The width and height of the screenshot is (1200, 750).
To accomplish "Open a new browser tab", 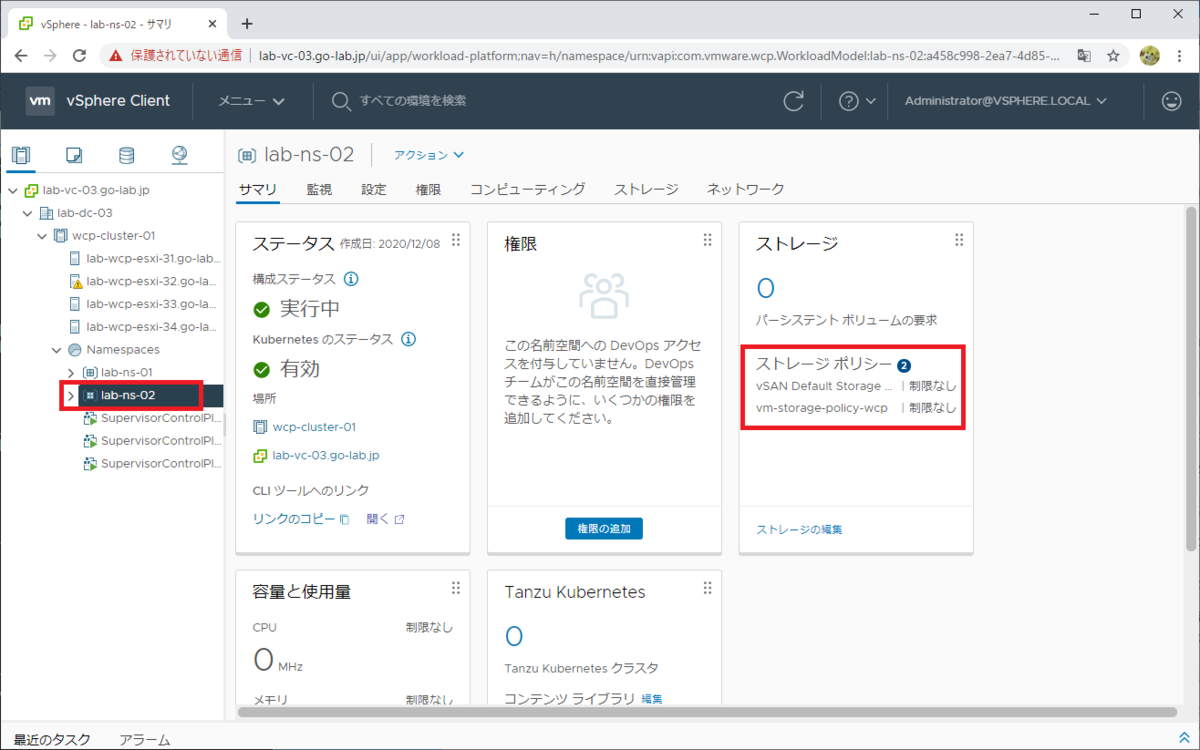I will click(247, 23).
